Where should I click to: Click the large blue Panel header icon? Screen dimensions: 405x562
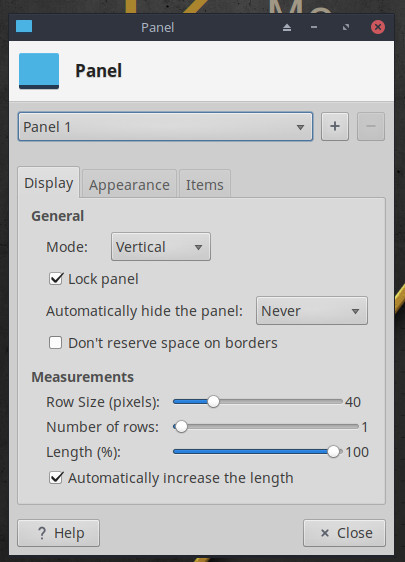(39, 71)
